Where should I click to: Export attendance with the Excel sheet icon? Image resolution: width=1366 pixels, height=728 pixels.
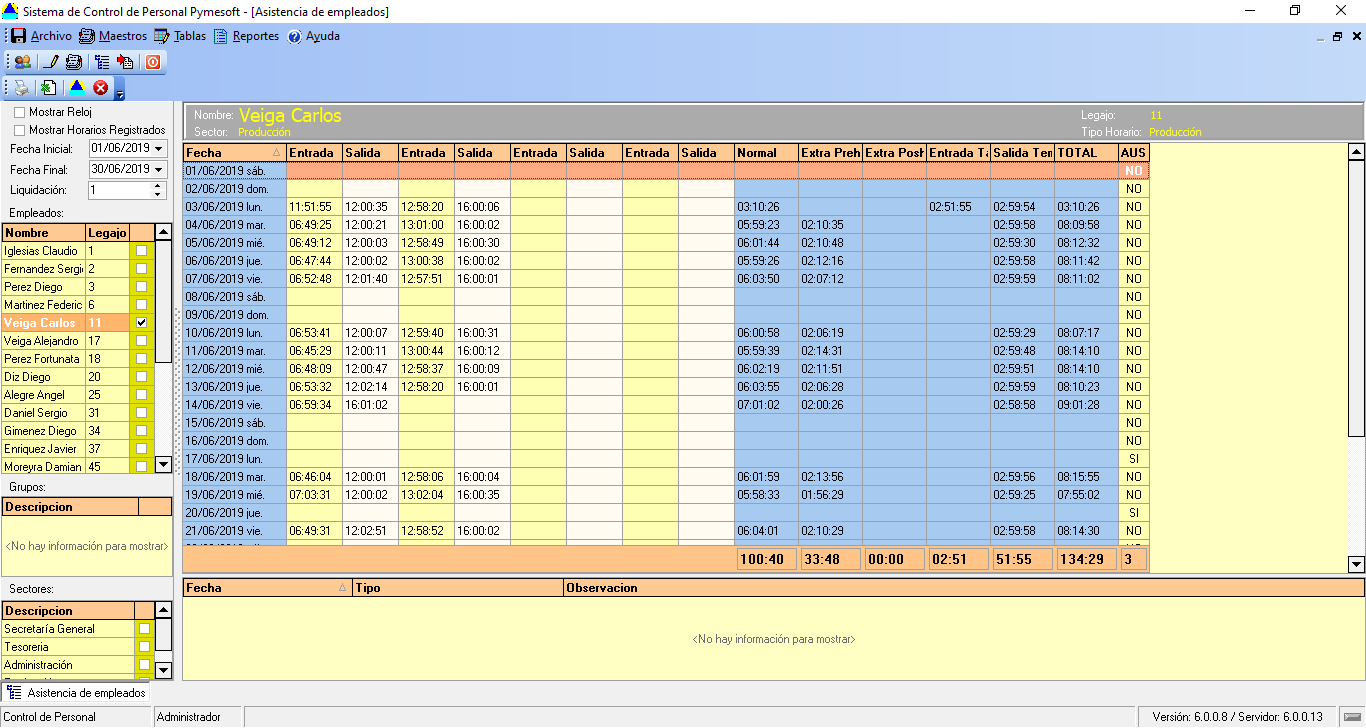(48, 88)
